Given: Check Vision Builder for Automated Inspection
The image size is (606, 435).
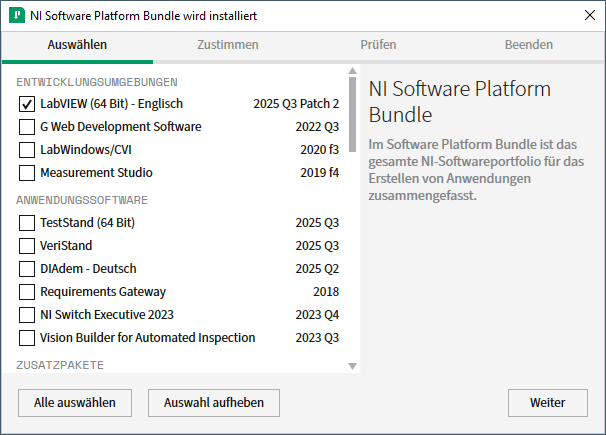Looking at the screenshot, I should 27,338.
